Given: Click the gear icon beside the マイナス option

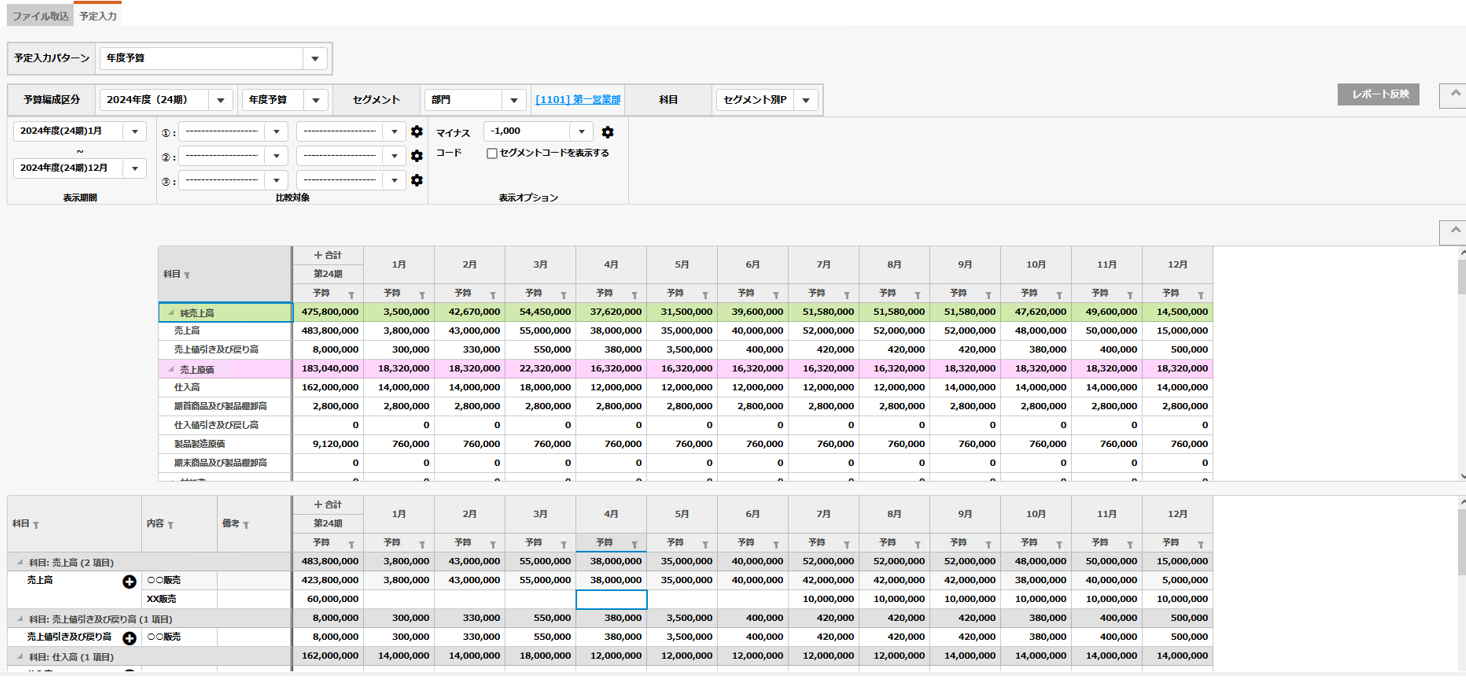Looking at the screenshot, I should point(608,131).
